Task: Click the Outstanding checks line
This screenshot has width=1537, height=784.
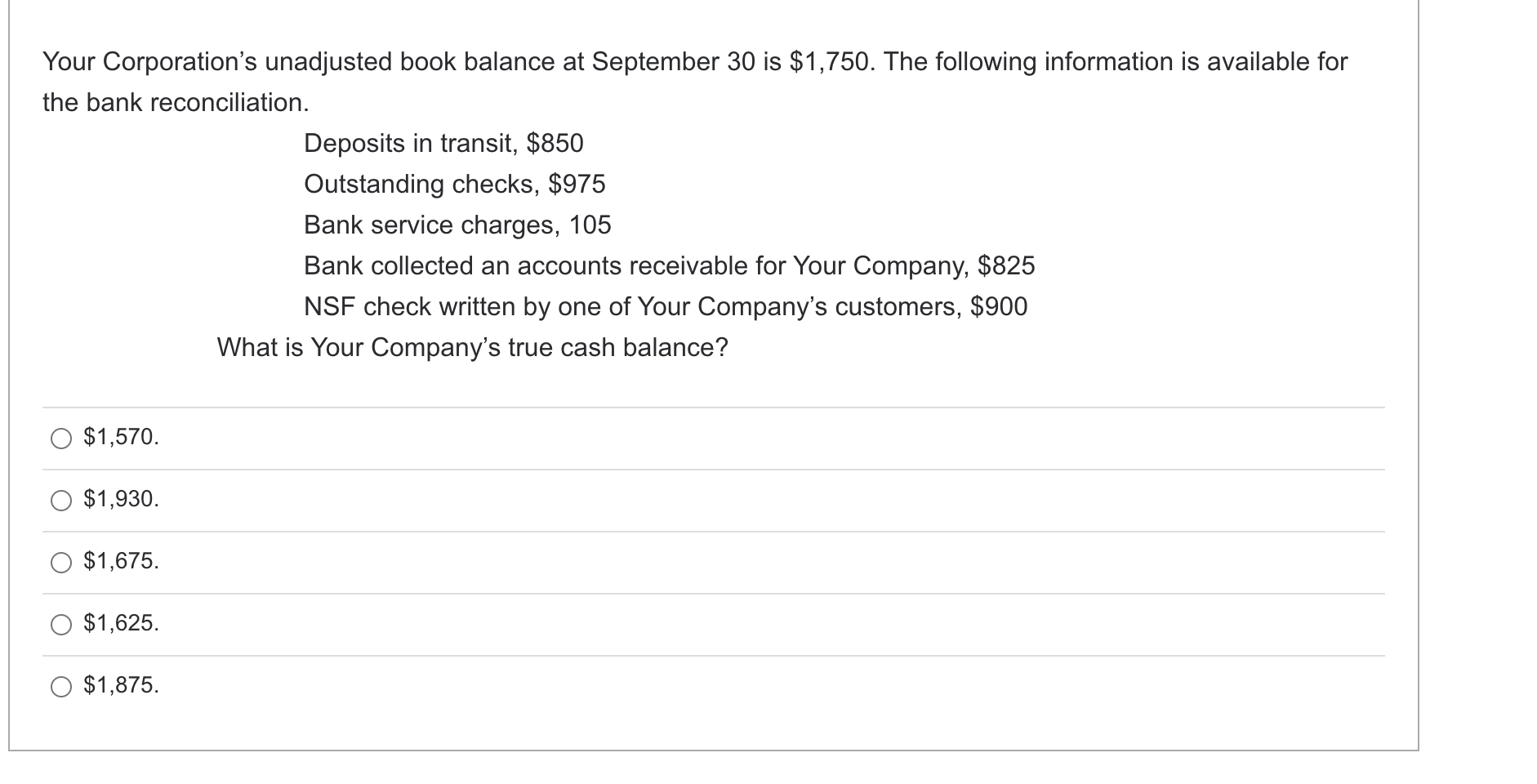Action: tap(454, 185)
